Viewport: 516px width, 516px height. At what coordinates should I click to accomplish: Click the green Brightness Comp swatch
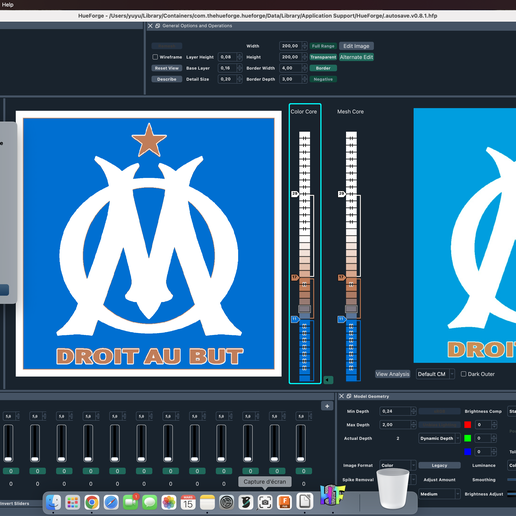coord(468,438)
